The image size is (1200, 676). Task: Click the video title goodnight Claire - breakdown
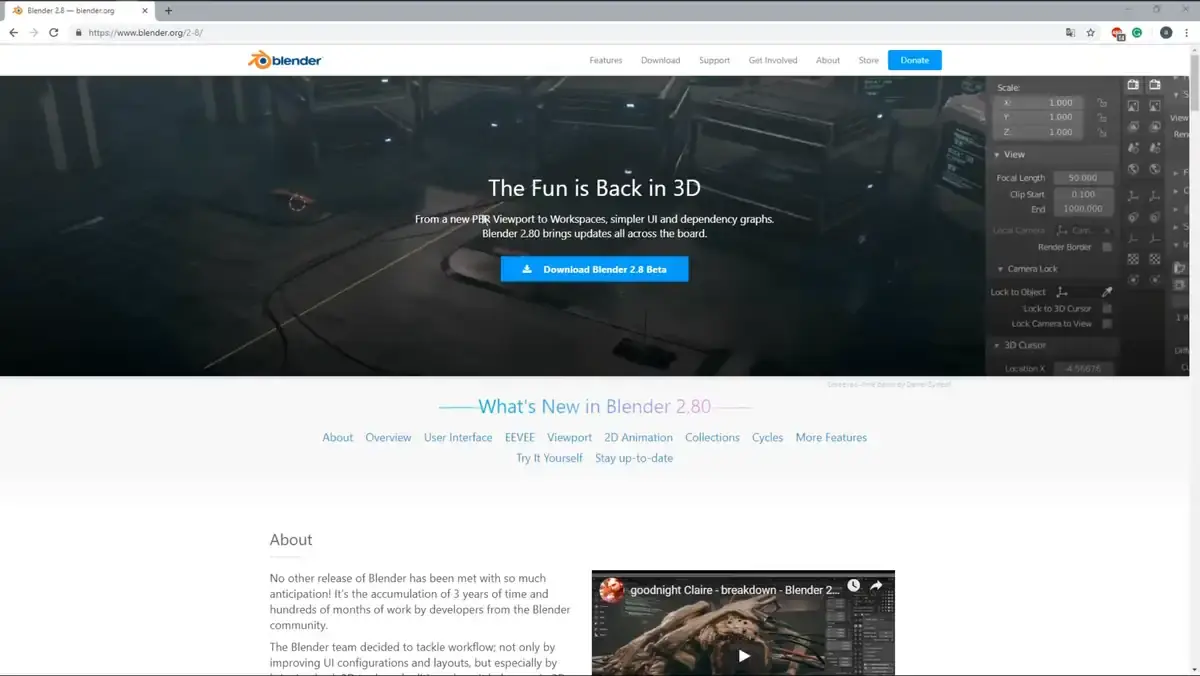[x=735, y=590]
